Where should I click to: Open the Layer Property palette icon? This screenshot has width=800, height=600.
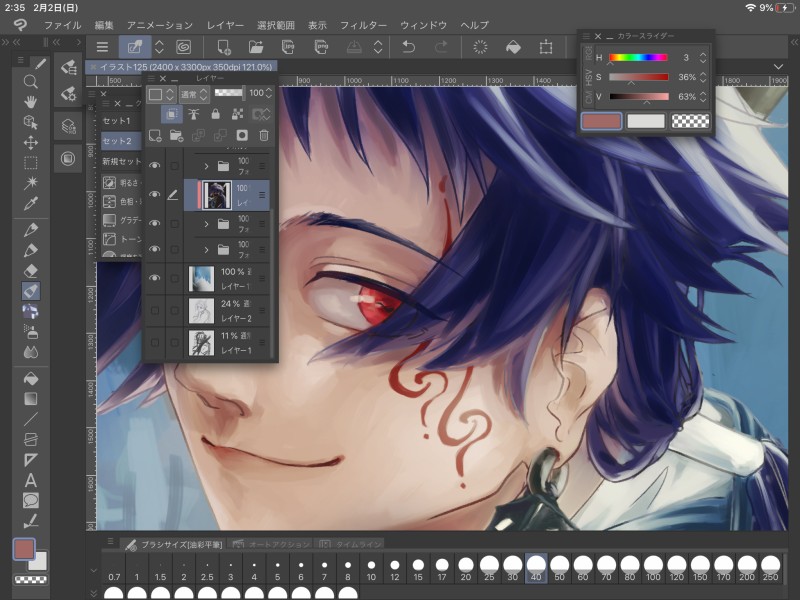[x=68, y=126]
